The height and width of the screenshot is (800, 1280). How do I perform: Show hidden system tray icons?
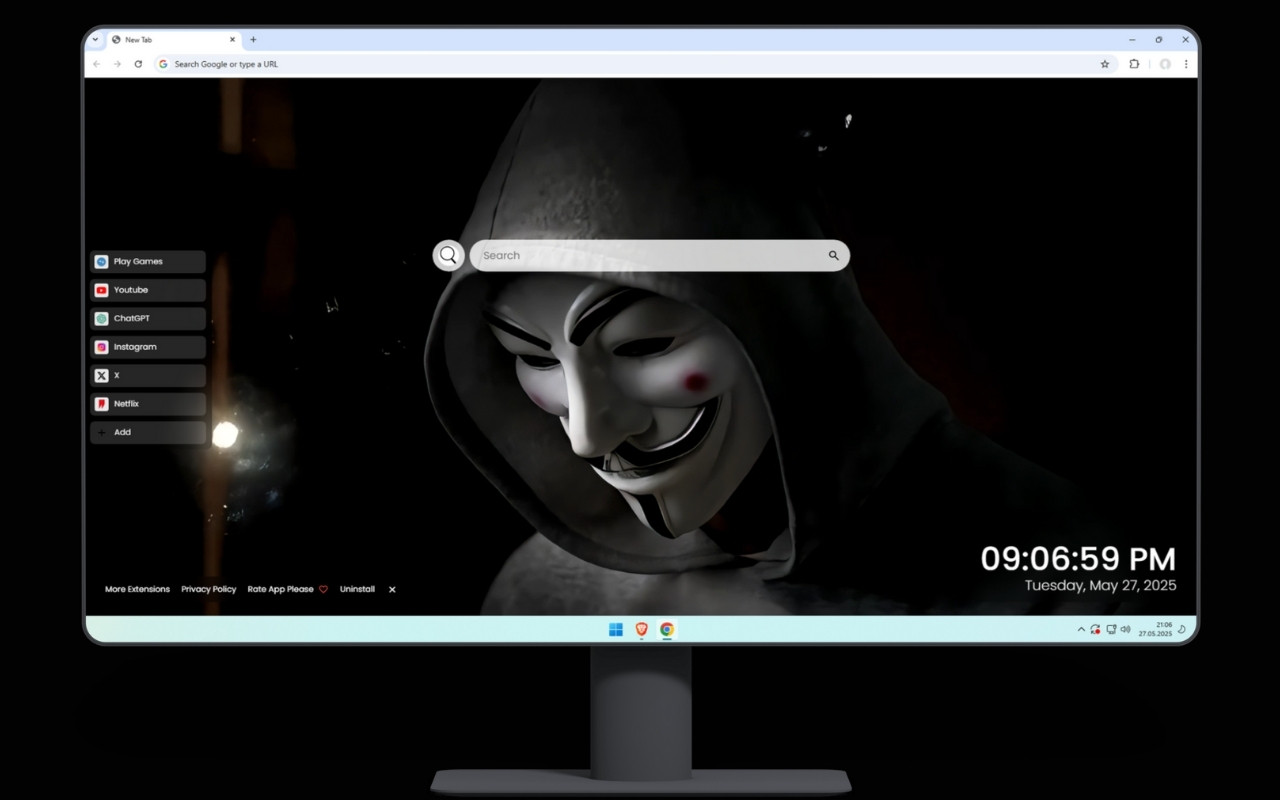click(x=1081, y=629)
